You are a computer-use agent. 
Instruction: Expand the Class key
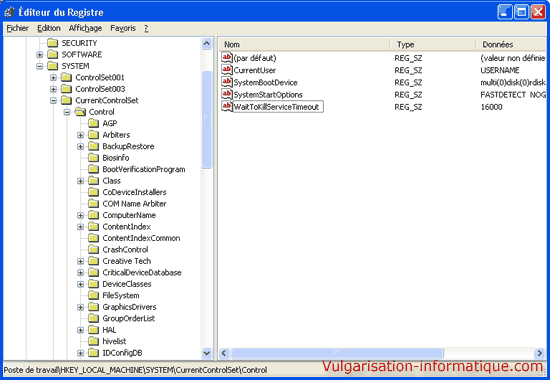81,181
